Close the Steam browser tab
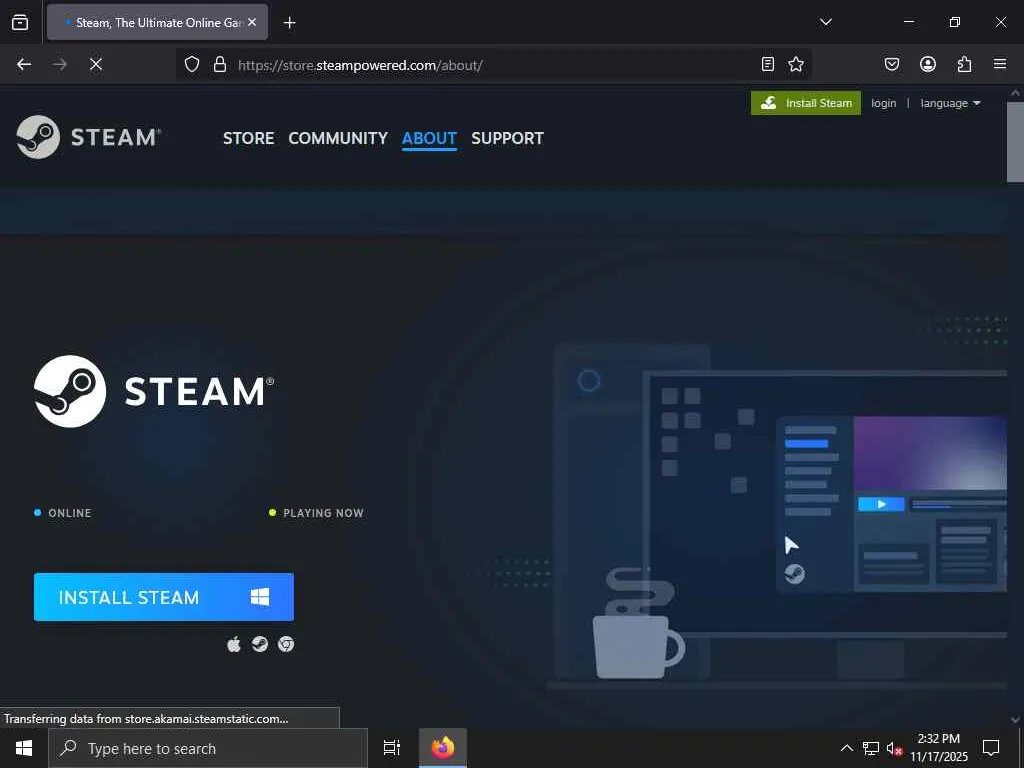Screen dimensions: 1024x768 click(252, 22)
